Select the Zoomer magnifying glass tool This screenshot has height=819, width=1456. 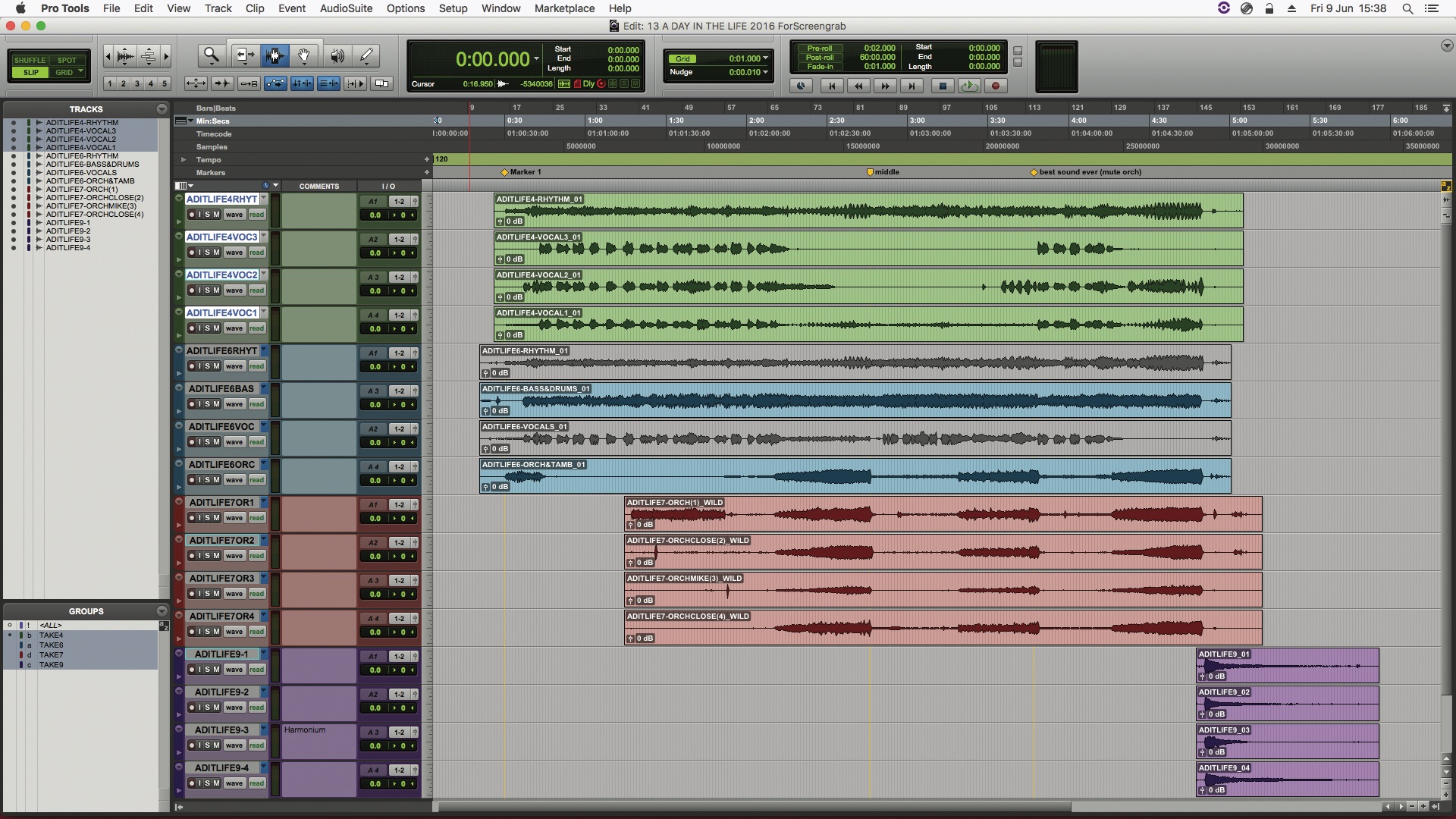[212, 55]
